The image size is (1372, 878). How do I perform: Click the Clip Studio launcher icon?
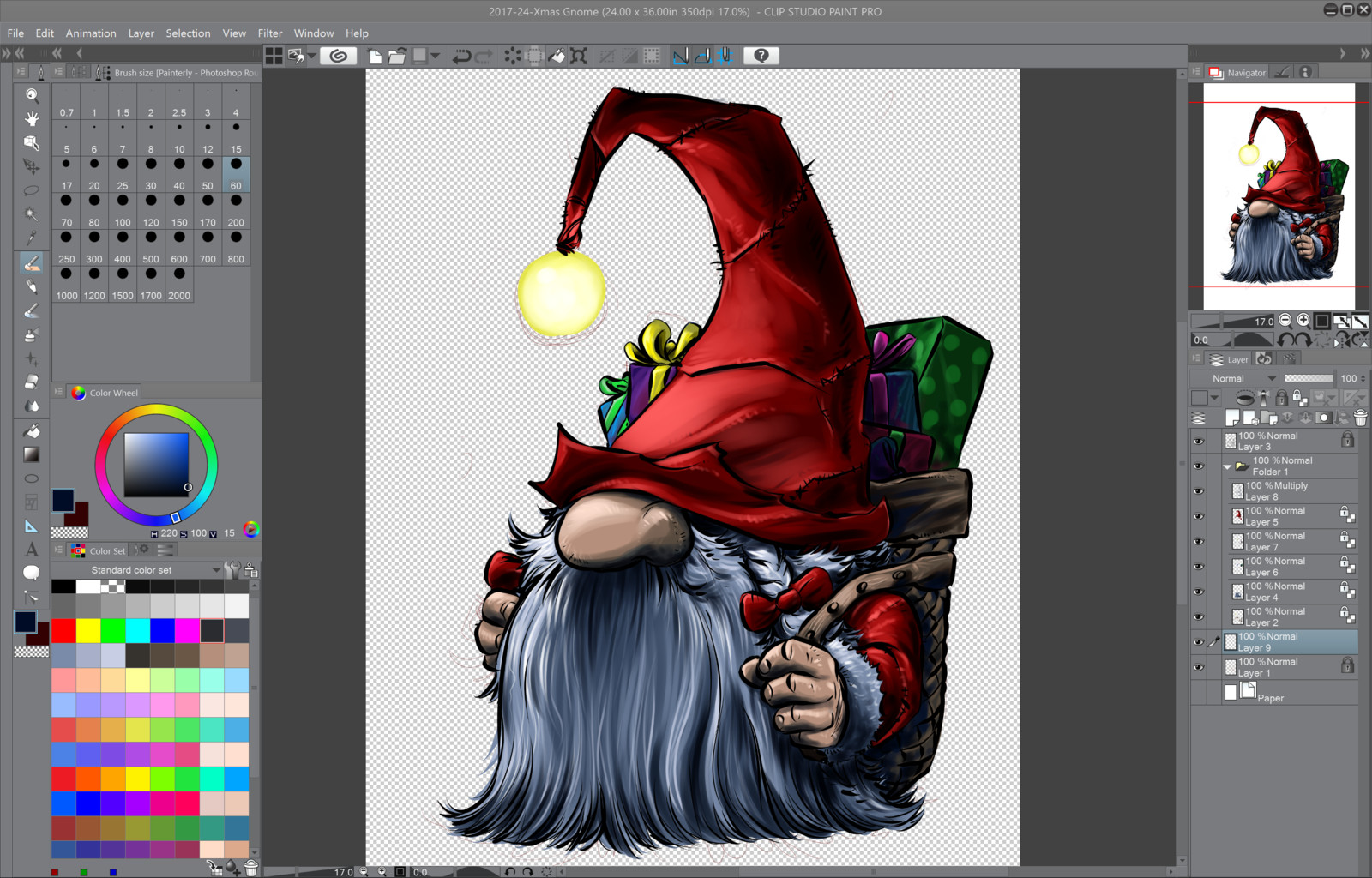(x=339, y=56)
